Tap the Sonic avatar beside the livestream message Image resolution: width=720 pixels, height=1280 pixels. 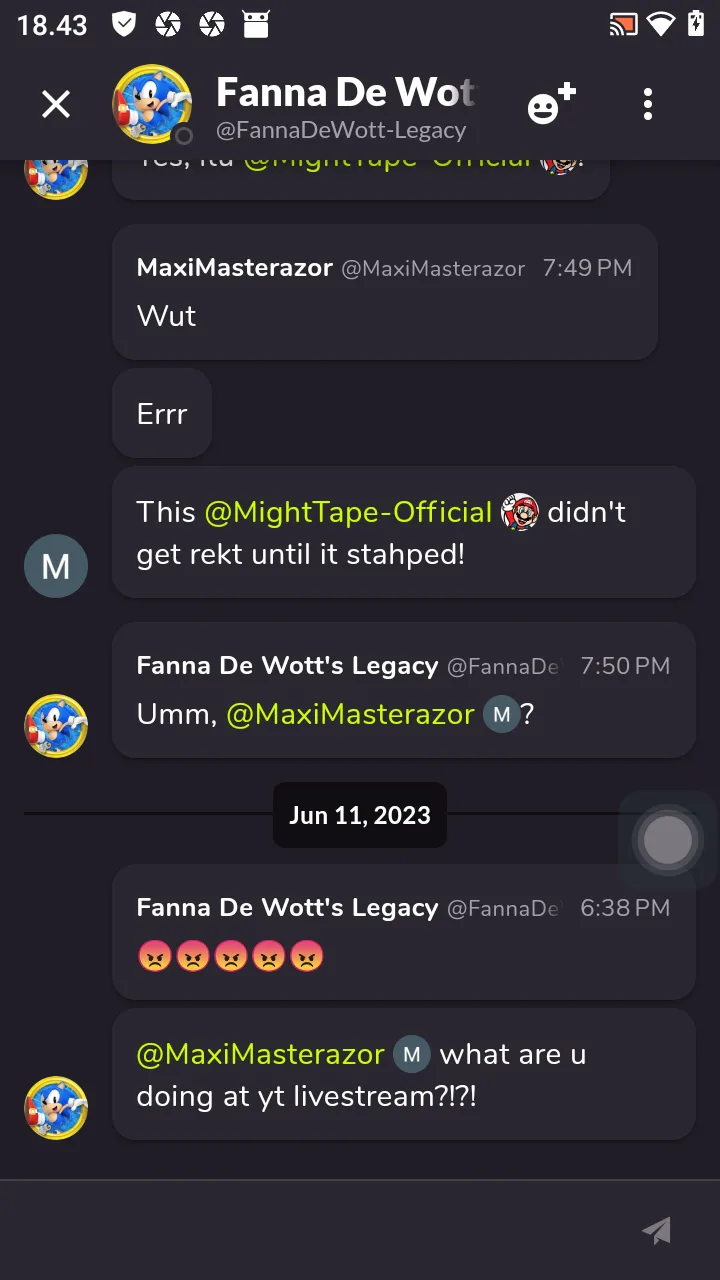point(56,1108)
